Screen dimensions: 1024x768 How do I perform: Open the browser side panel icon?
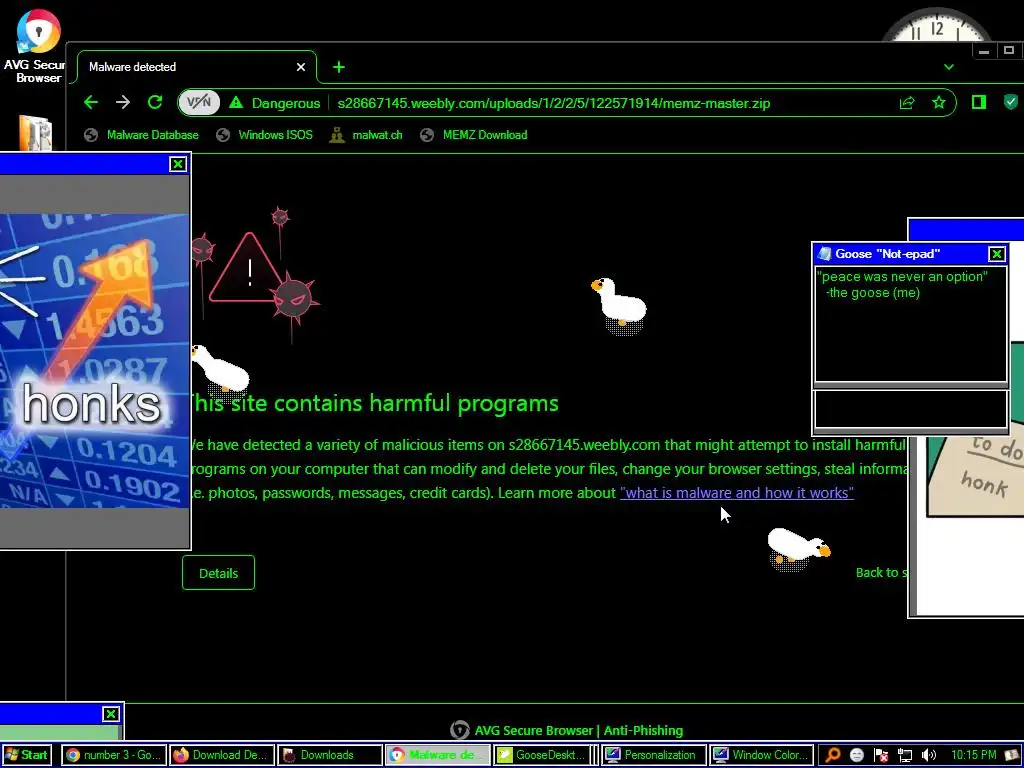pyautogui.click(x=978, y=102)
